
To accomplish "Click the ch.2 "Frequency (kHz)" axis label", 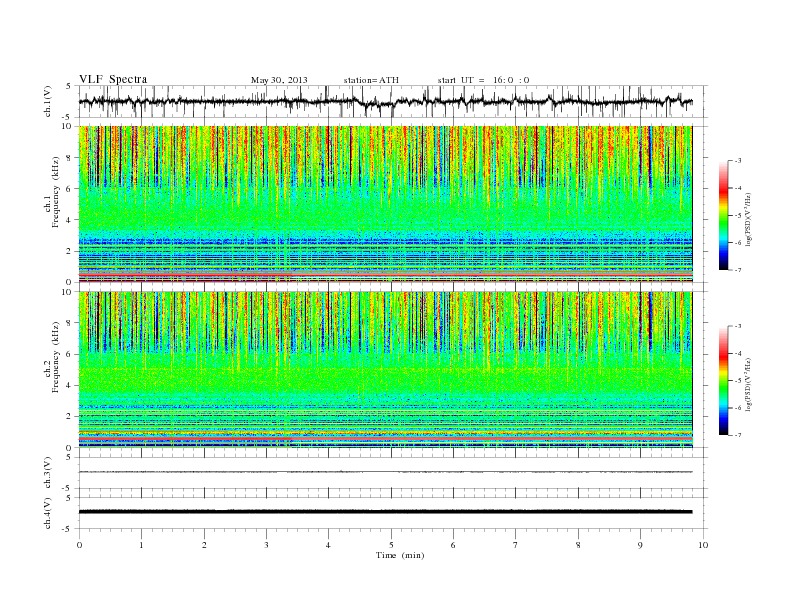I will [x=56, y=356].
